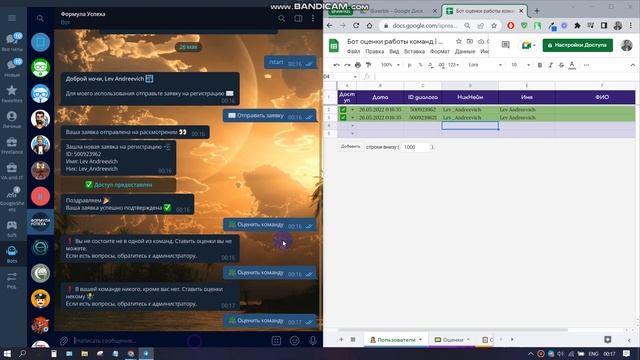The height and width of the screenshot is (360, 640).
Task: Open the Sheets text color picker
Action: [x=572, y=65]
